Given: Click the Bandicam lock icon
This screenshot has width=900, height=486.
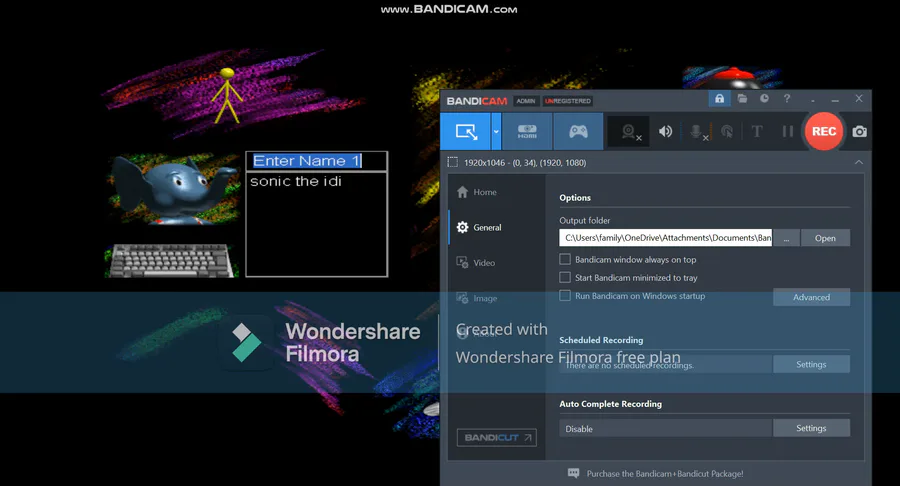Looking at the screenshot, I should pos(719,99).
